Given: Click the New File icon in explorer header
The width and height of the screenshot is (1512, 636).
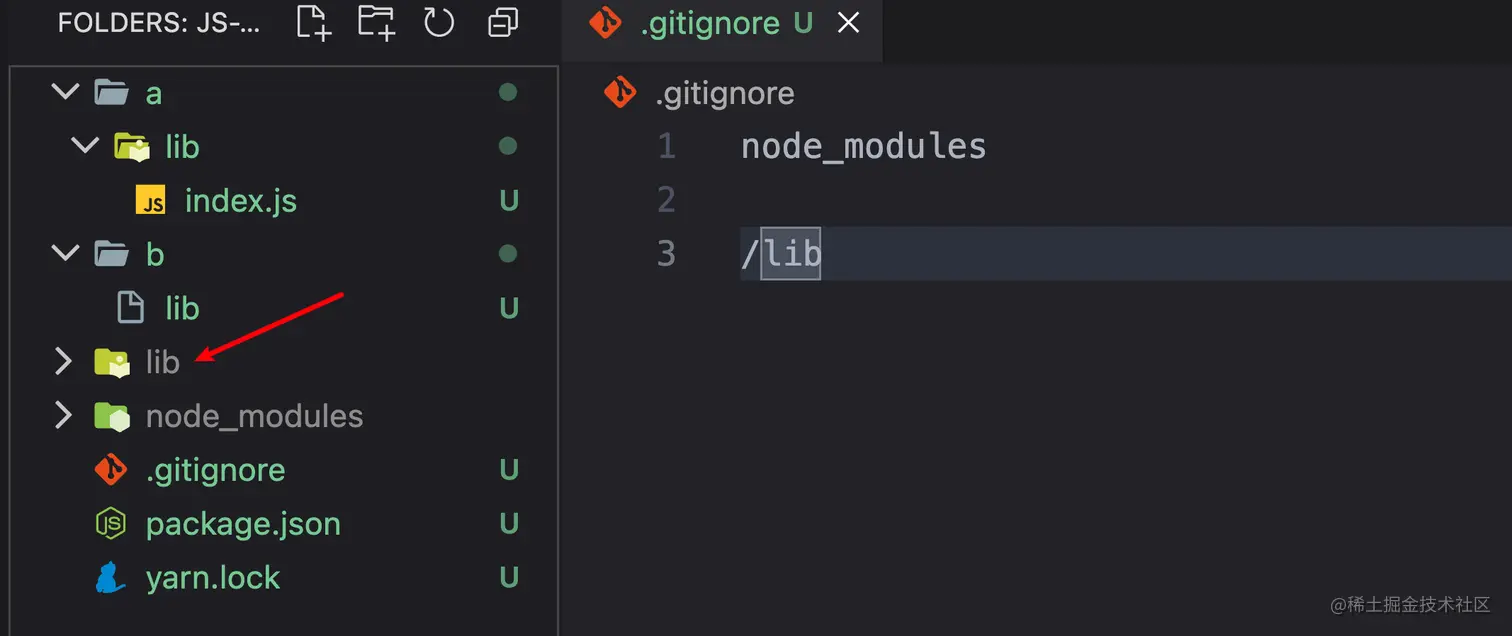Looking at the screenshot, I should coord(314,22).
